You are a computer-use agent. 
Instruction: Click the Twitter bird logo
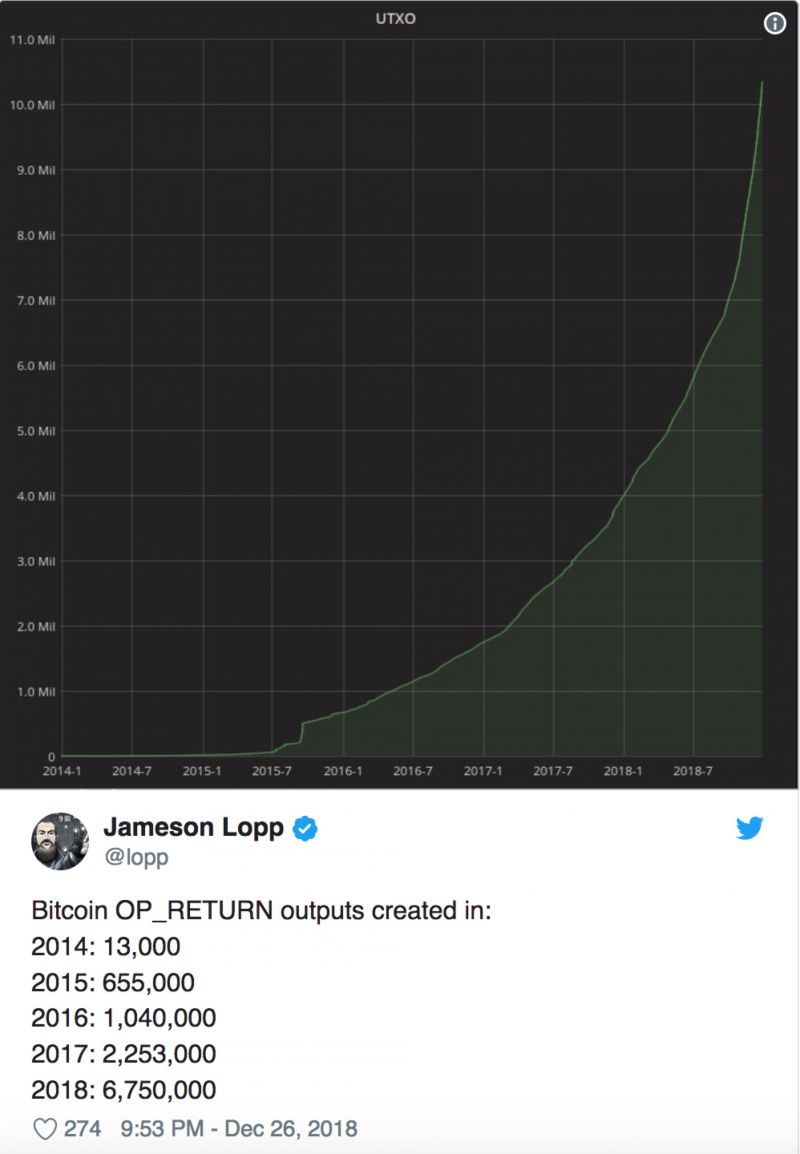pos(749,828)
